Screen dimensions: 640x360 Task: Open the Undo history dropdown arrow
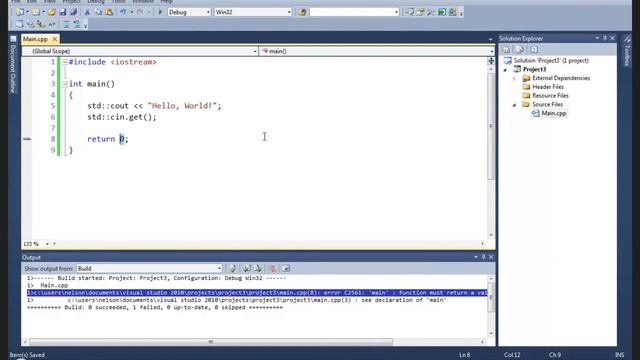[131, 12]
